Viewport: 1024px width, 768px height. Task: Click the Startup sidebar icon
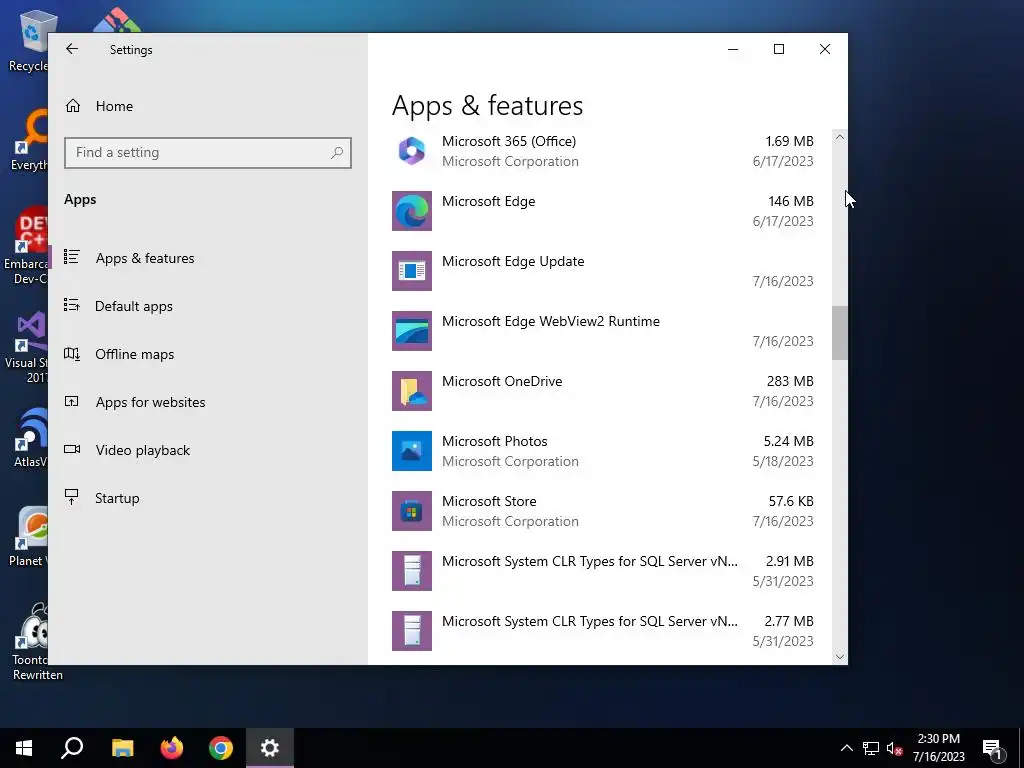click(x=72, y=497)
